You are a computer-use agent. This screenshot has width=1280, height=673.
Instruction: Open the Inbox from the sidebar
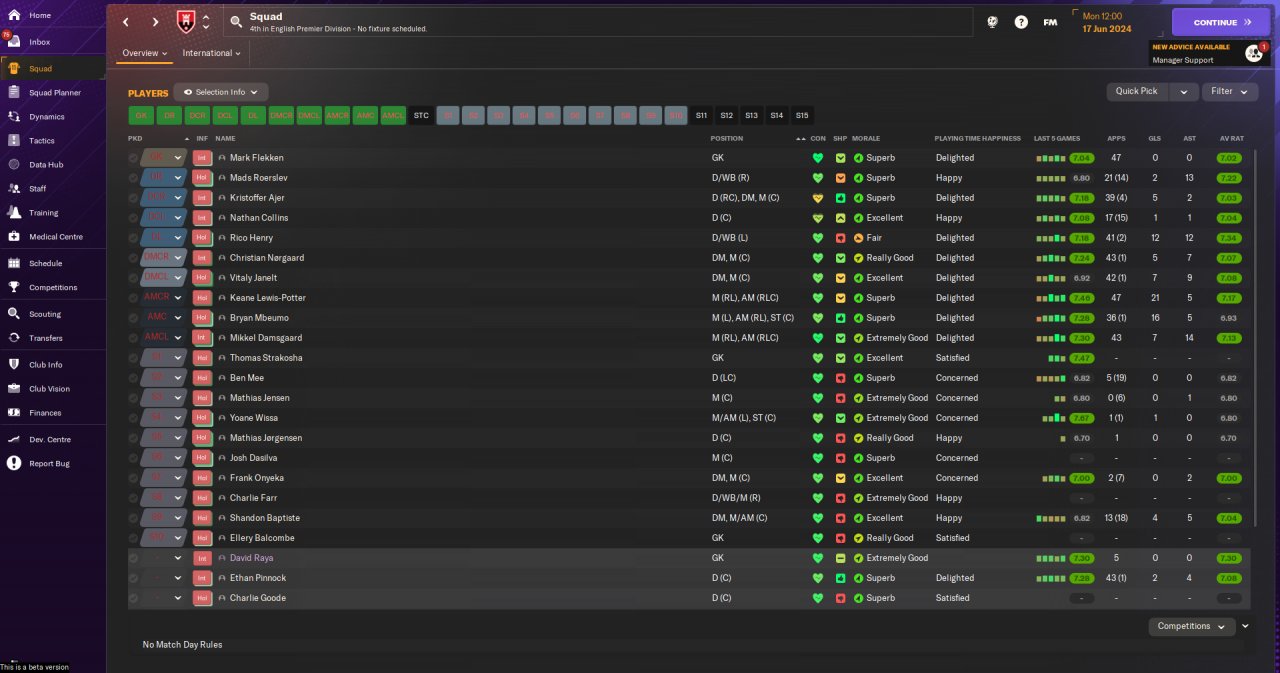coord(40,42)
